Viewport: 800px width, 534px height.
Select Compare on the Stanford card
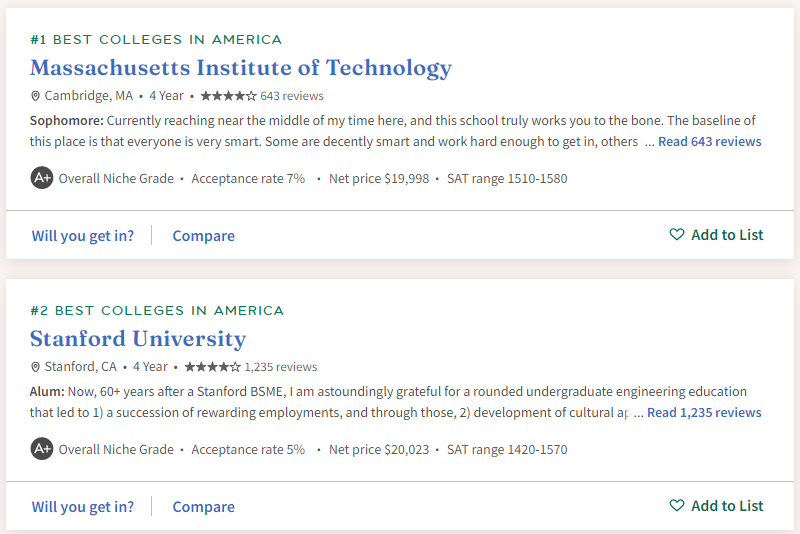pos(203,507)
